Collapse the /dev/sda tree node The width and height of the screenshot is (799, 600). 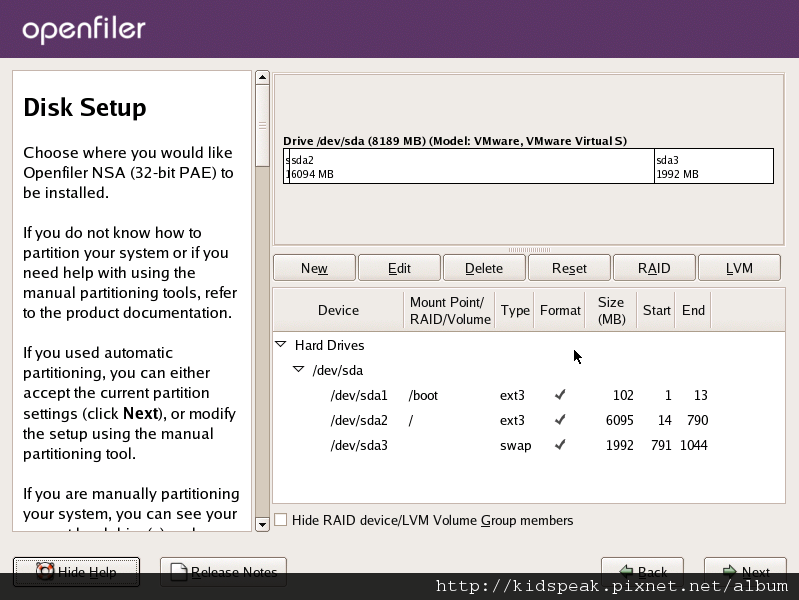(x=299, y=370)
